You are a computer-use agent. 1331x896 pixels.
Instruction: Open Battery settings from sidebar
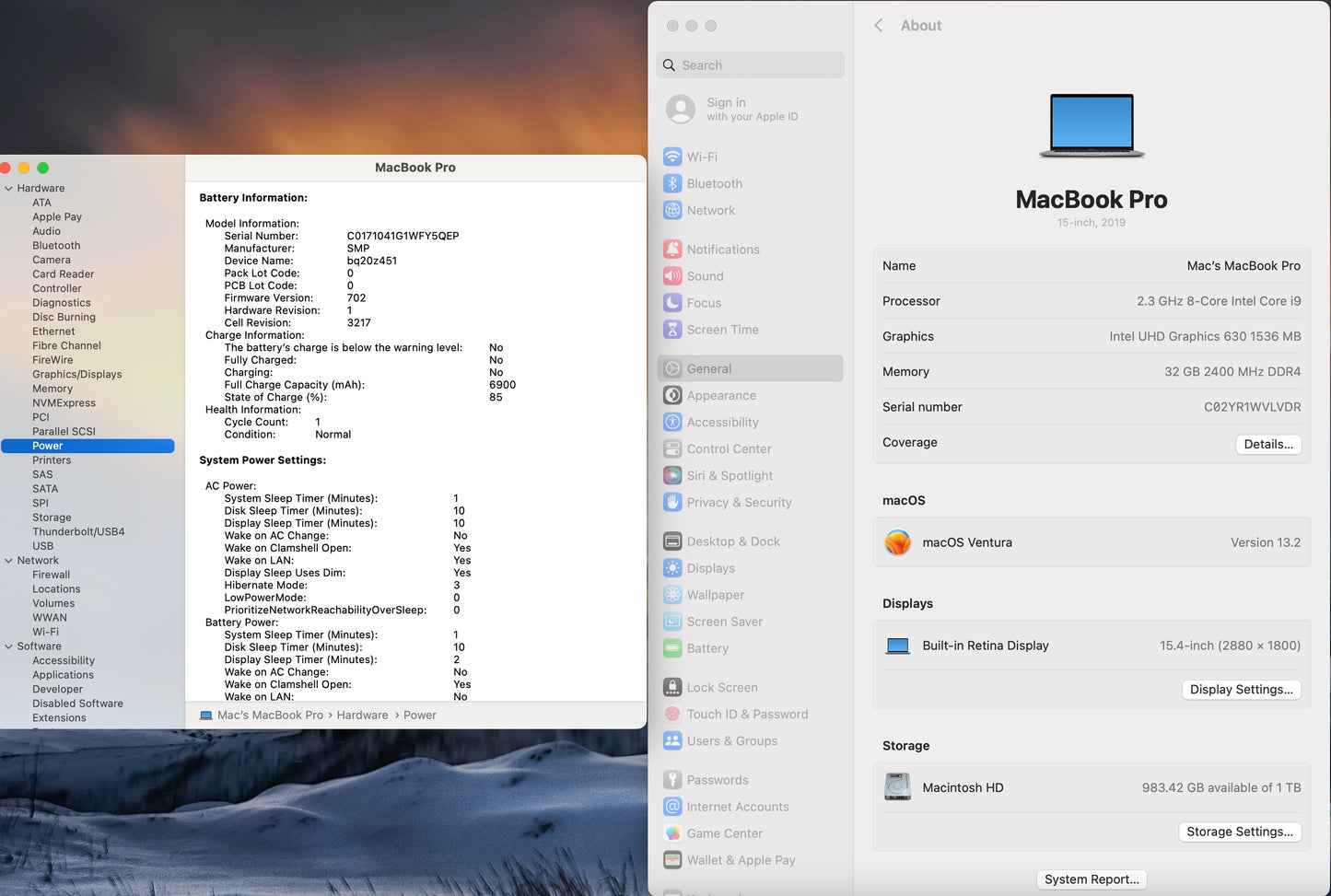[707, 648]
